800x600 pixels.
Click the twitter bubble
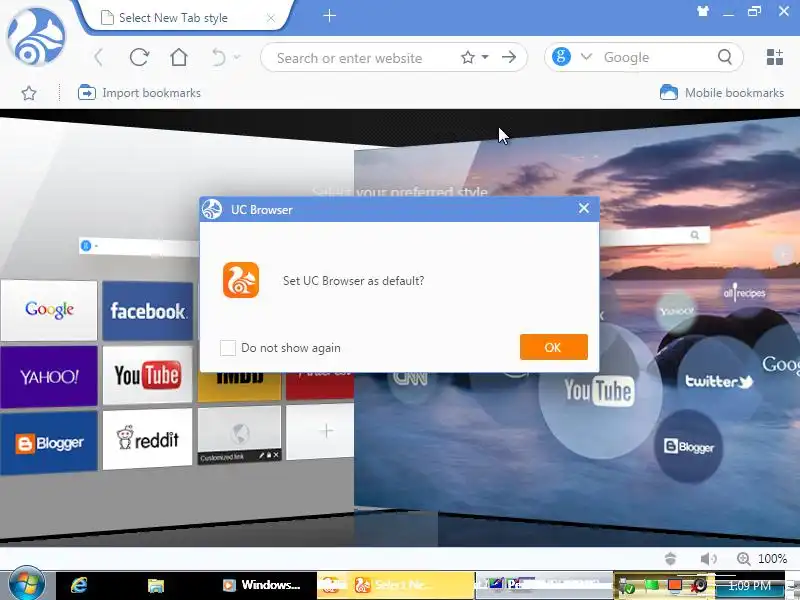(x=718, y=382)
